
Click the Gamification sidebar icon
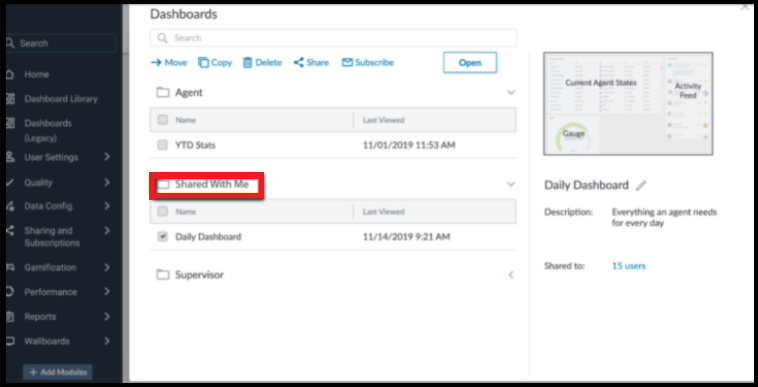click(x=10, y=267)
